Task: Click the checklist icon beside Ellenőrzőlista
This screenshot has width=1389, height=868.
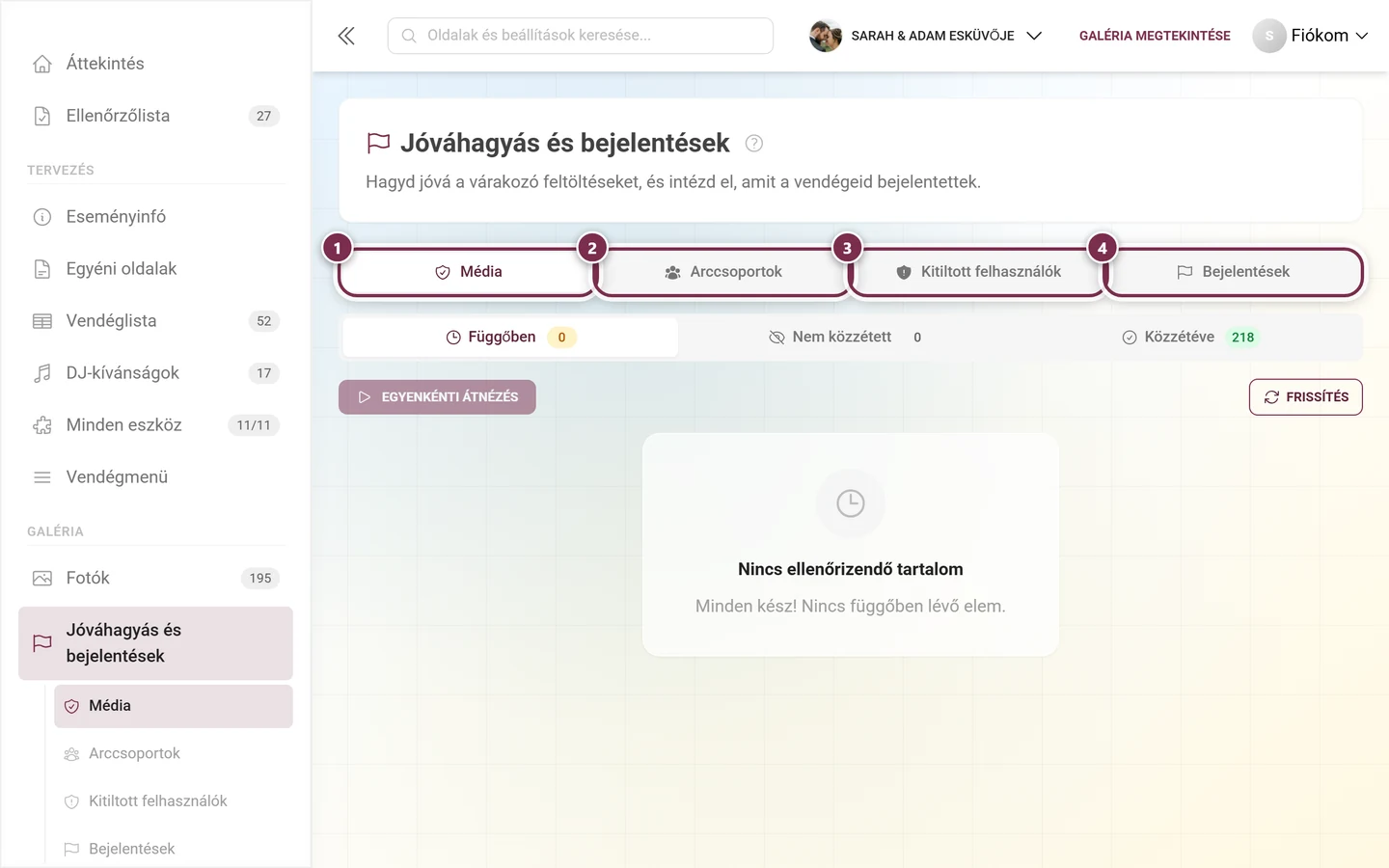Action: 42,116
